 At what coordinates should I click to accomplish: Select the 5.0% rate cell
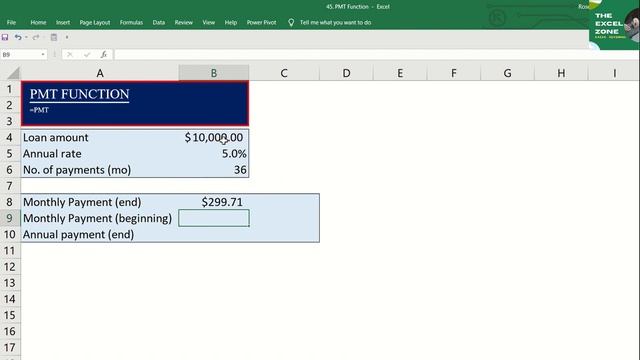click(214, 153)
